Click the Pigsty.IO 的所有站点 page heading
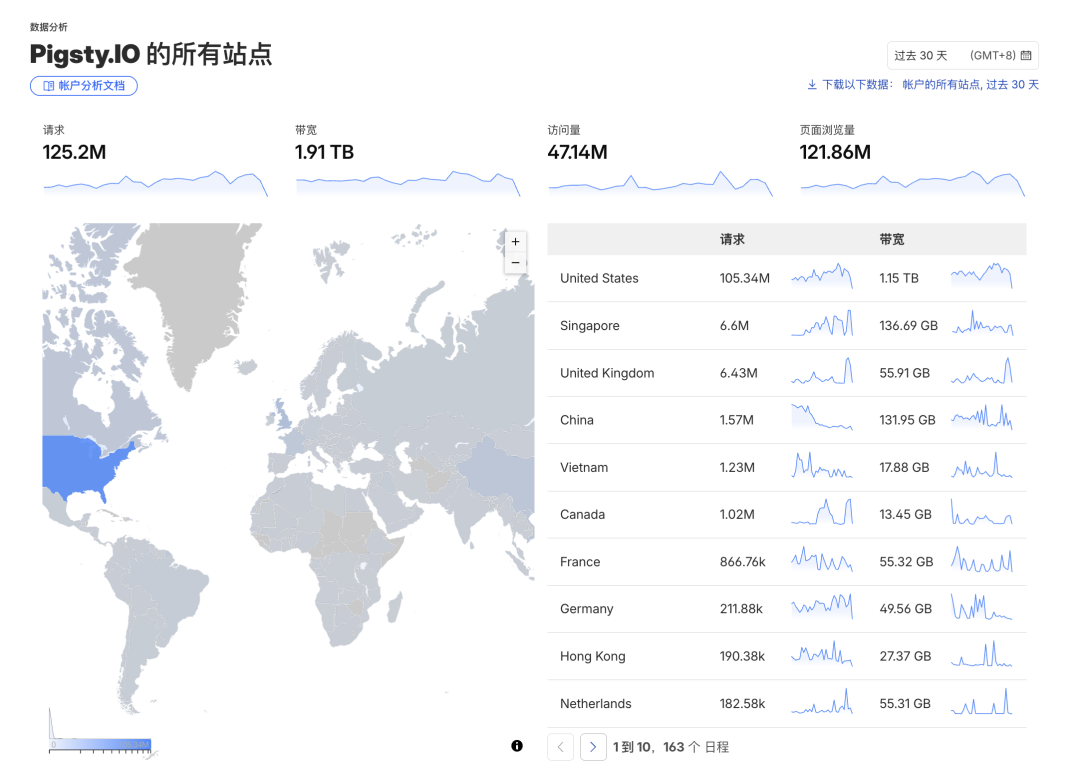The image size is (1080, 774). click(151, 54)
